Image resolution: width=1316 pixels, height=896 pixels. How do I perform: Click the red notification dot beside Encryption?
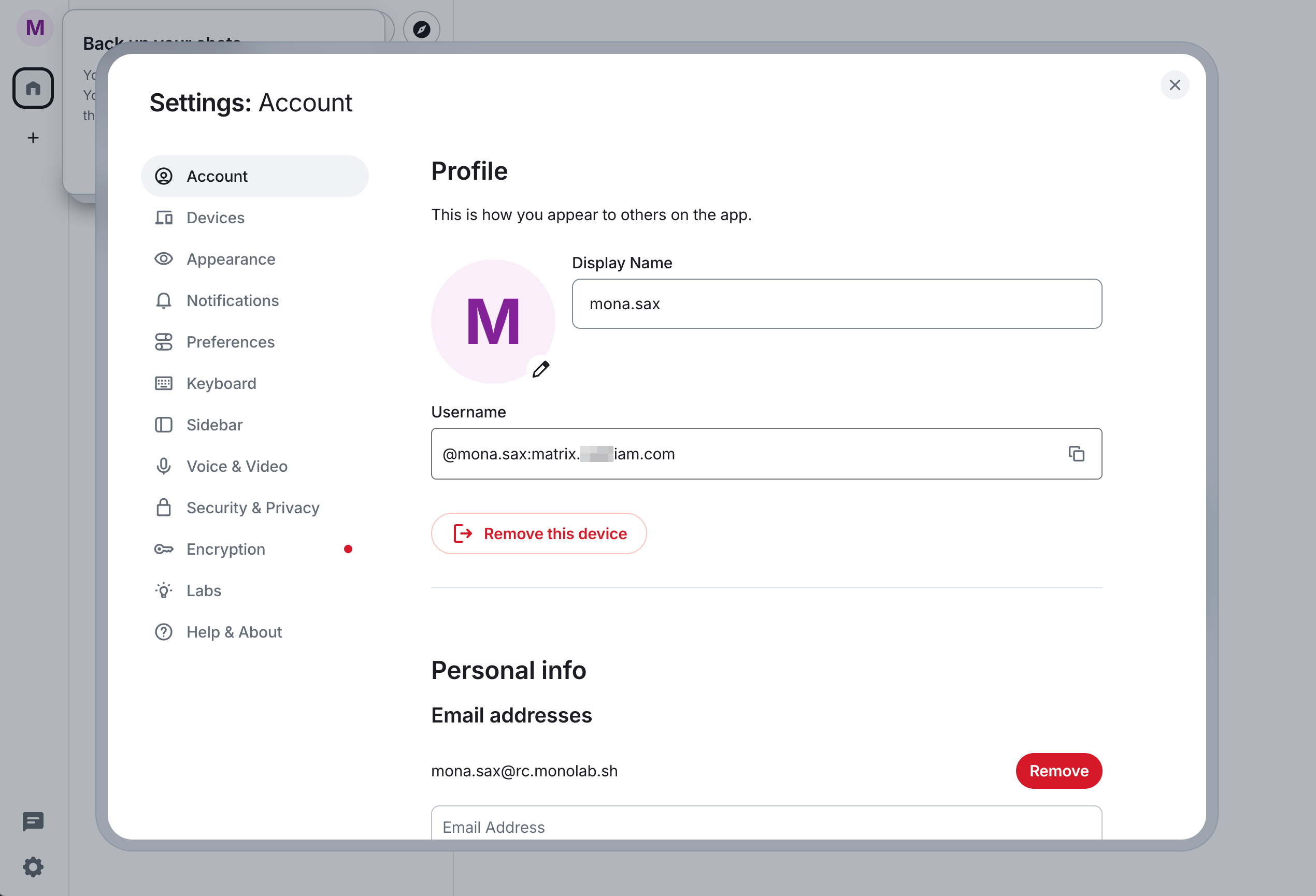(x=348, y=549)
